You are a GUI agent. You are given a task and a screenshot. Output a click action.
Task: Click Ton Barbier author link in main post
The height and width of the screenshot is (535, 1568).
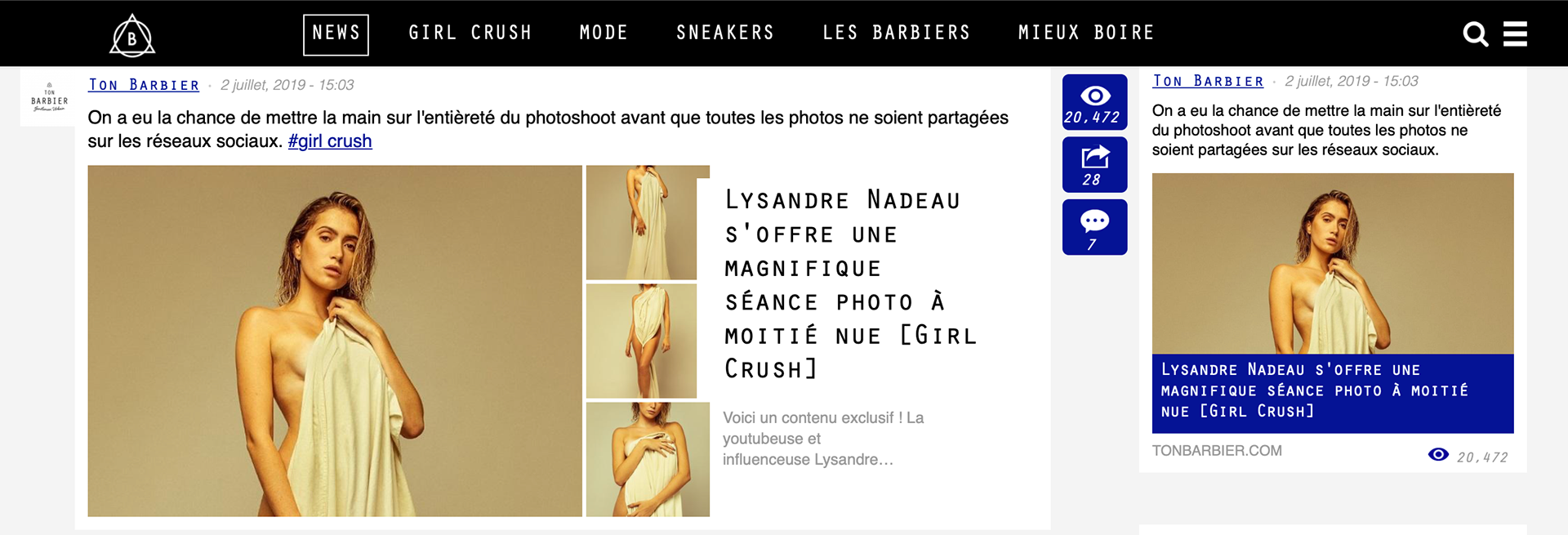144,85
